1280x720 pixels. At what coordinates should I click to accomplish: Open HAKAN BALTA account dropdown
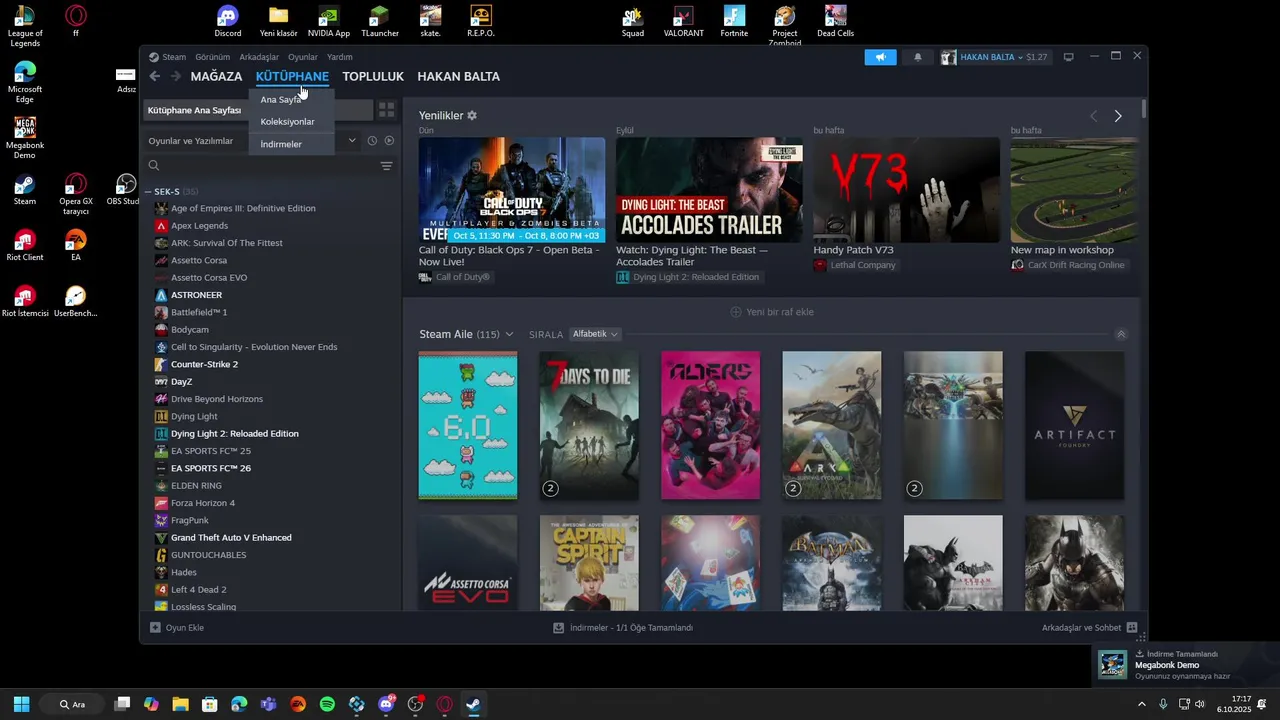pyautogui.click(x=994, y=57)
